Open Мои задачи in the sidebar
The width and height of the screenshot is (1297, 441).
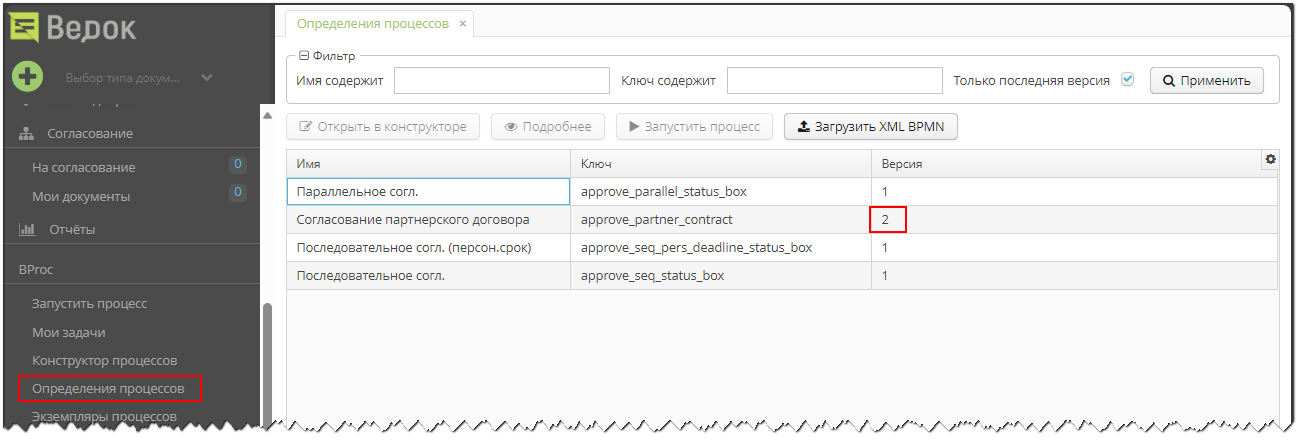point(69,332)
